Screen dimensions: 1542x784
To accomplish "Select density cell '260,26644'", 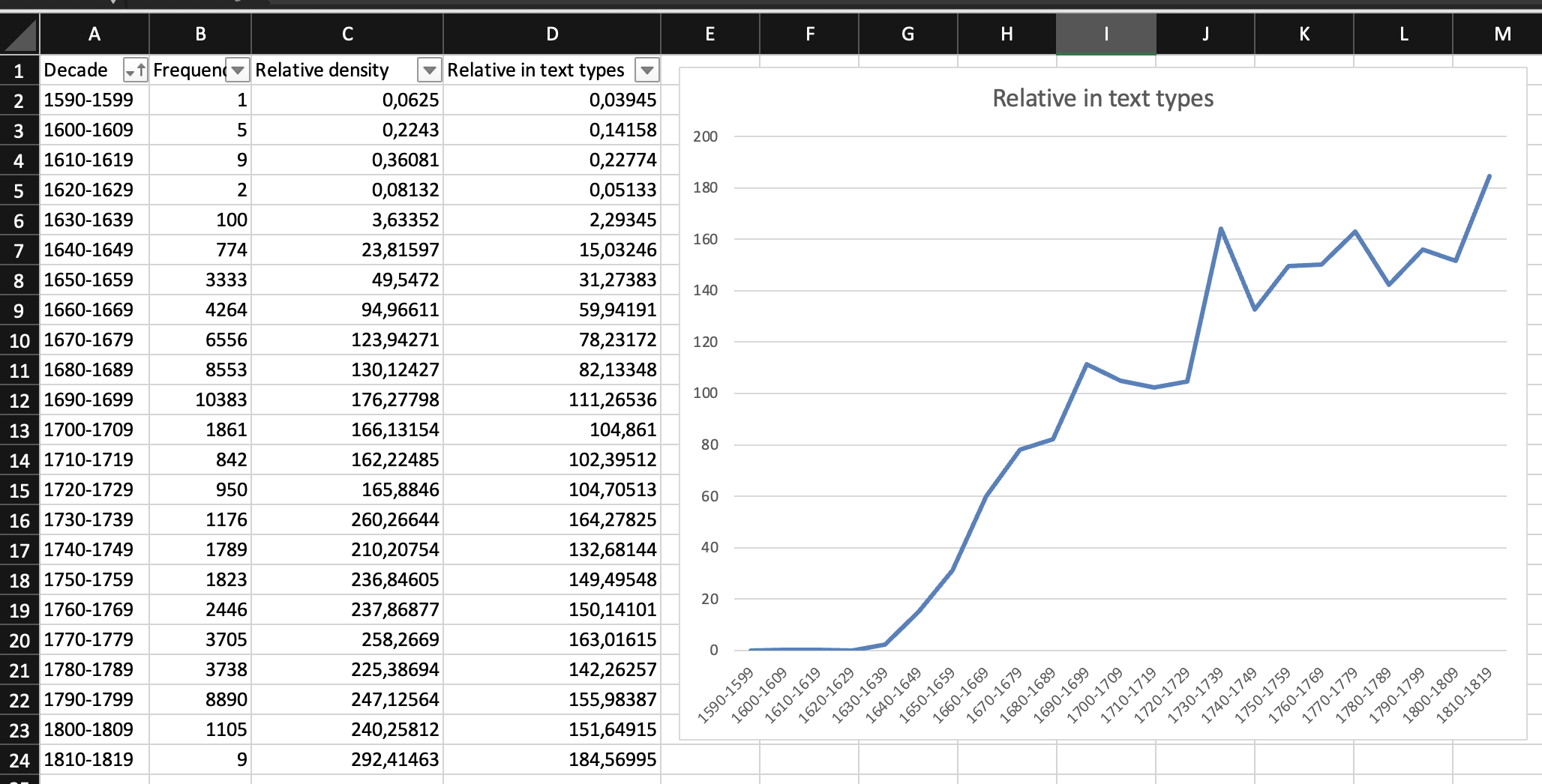I will click(347, 520).
